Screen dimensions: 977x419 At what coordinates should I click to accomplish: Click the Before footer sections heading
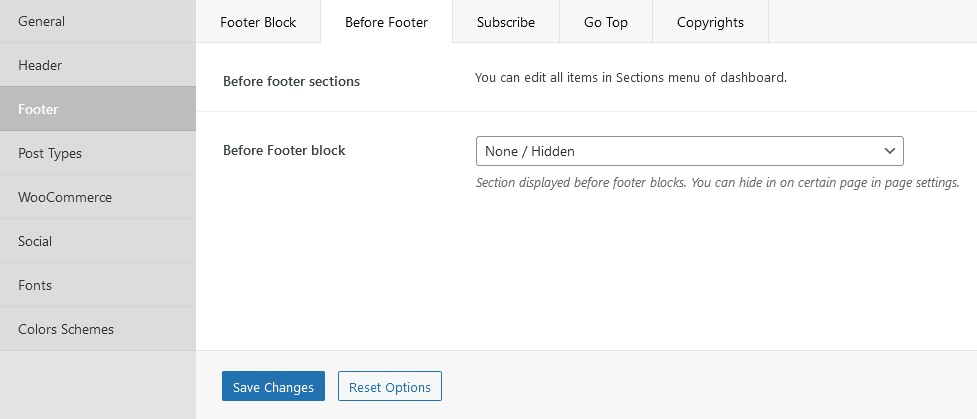pos(292,82)
